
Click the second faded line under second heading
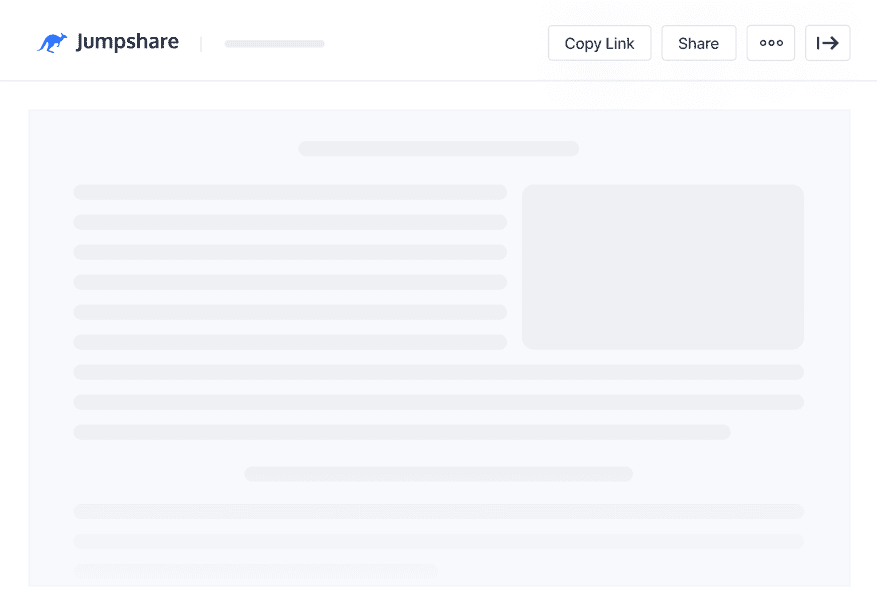[x=438, y=541]
